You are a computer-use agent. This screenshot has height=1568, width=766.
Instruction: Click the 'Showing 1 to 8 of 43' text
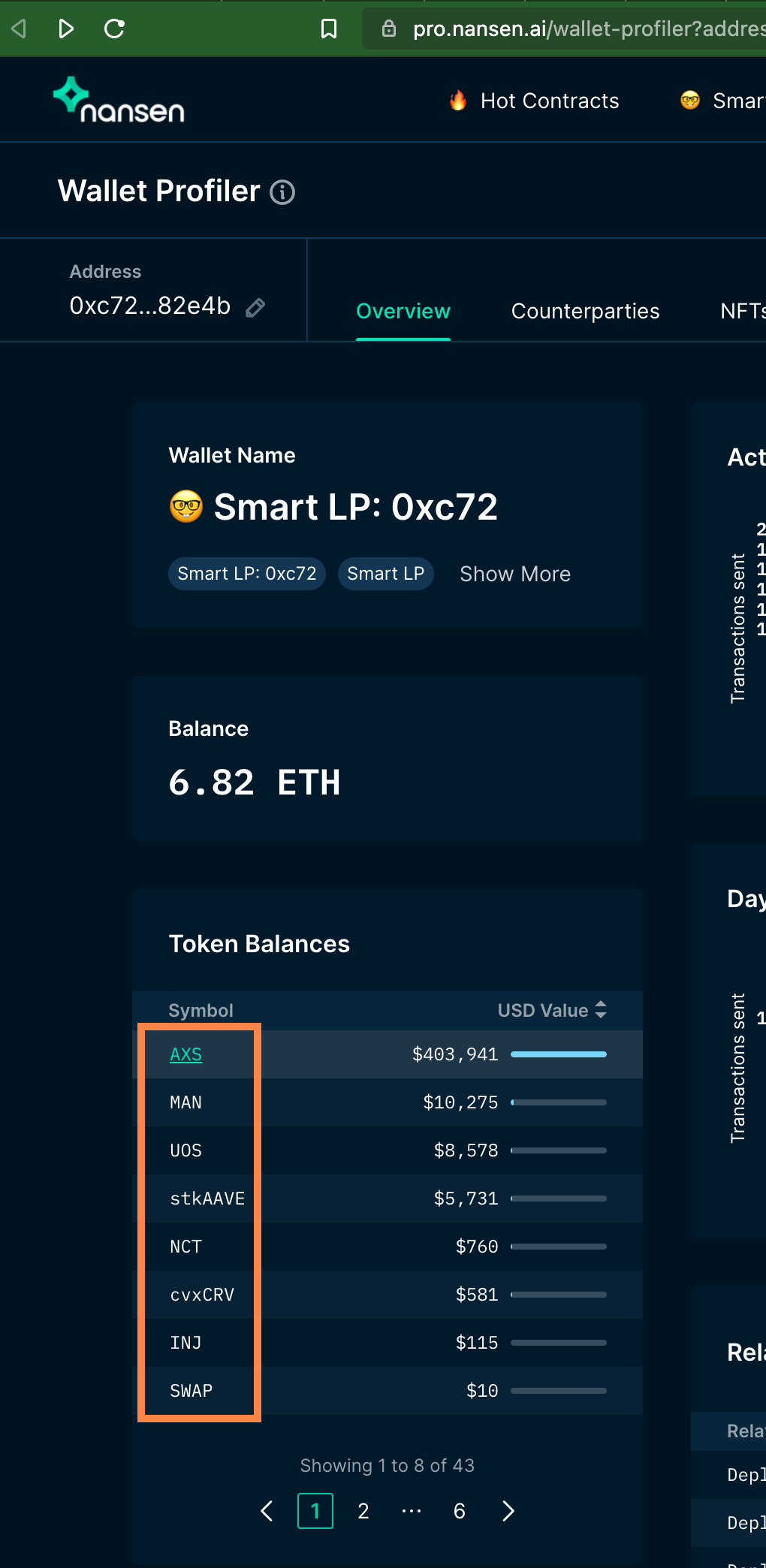[x=388, y=1465]
